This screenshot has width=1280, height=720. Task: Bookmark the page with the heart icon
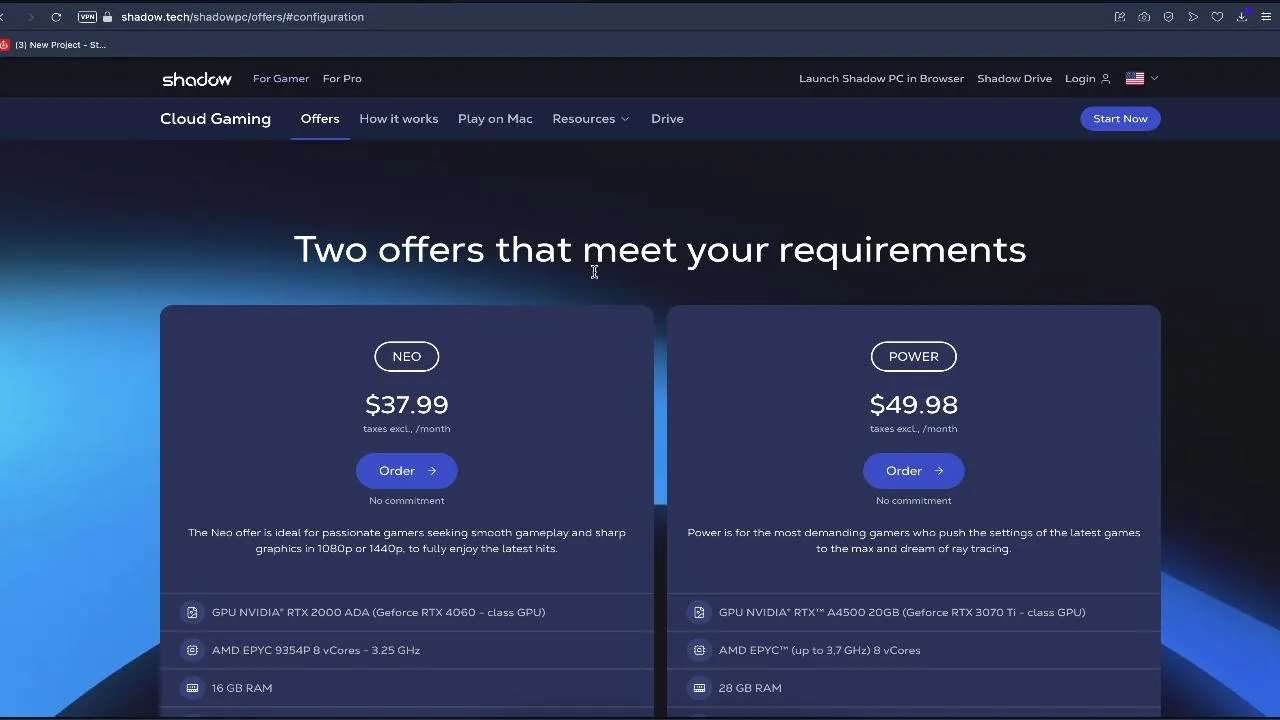(x=1217, y=17)
